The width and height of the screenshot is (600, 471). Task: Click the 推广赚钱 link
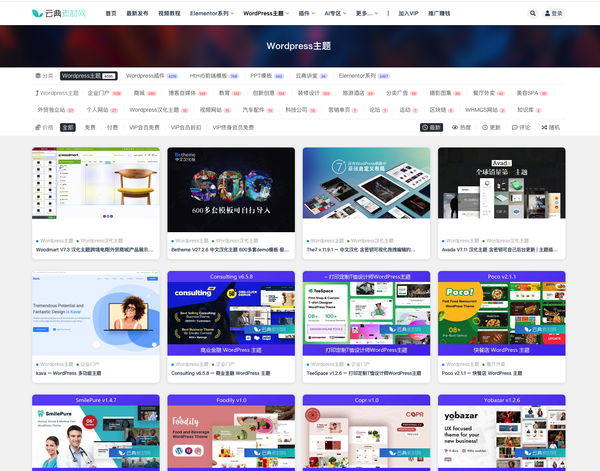(x=439, y=13)
